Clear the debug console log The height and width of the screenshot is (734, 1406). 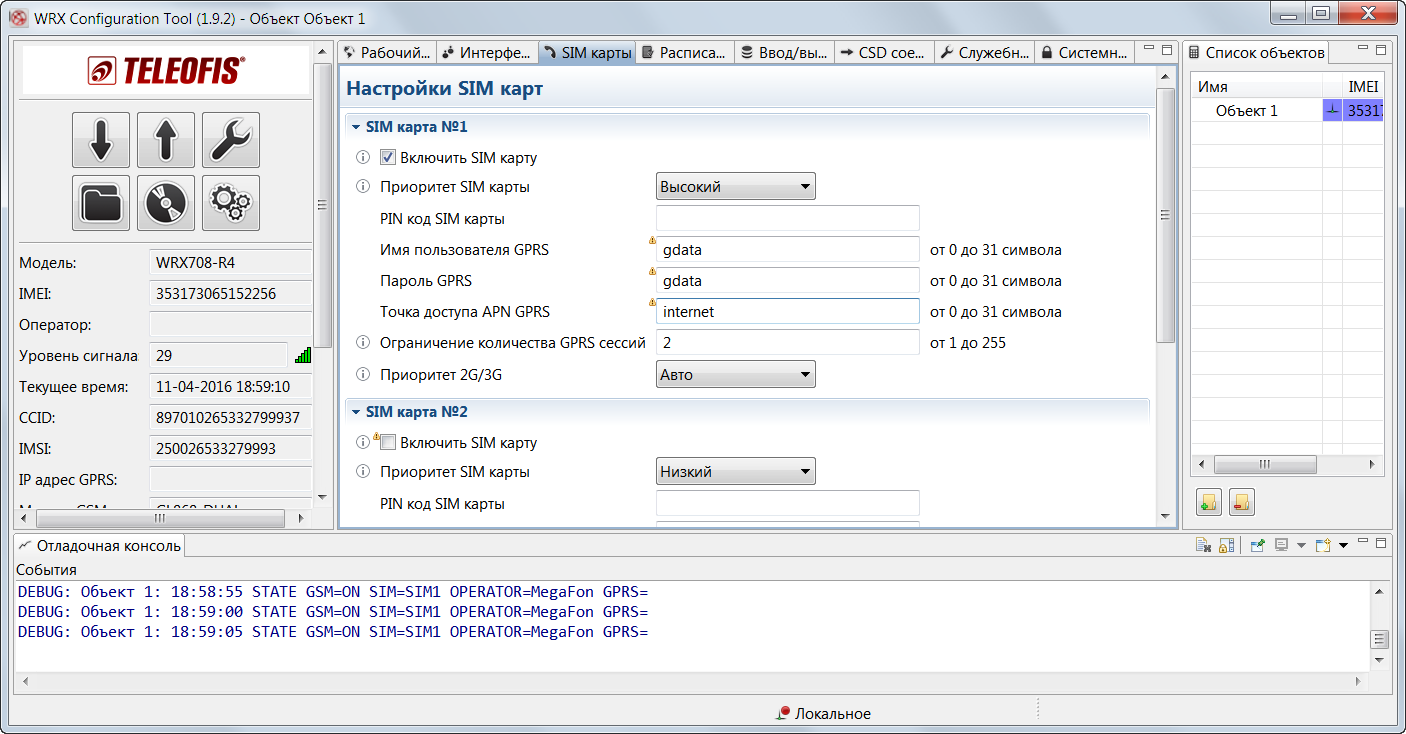tap(1205, 543)
